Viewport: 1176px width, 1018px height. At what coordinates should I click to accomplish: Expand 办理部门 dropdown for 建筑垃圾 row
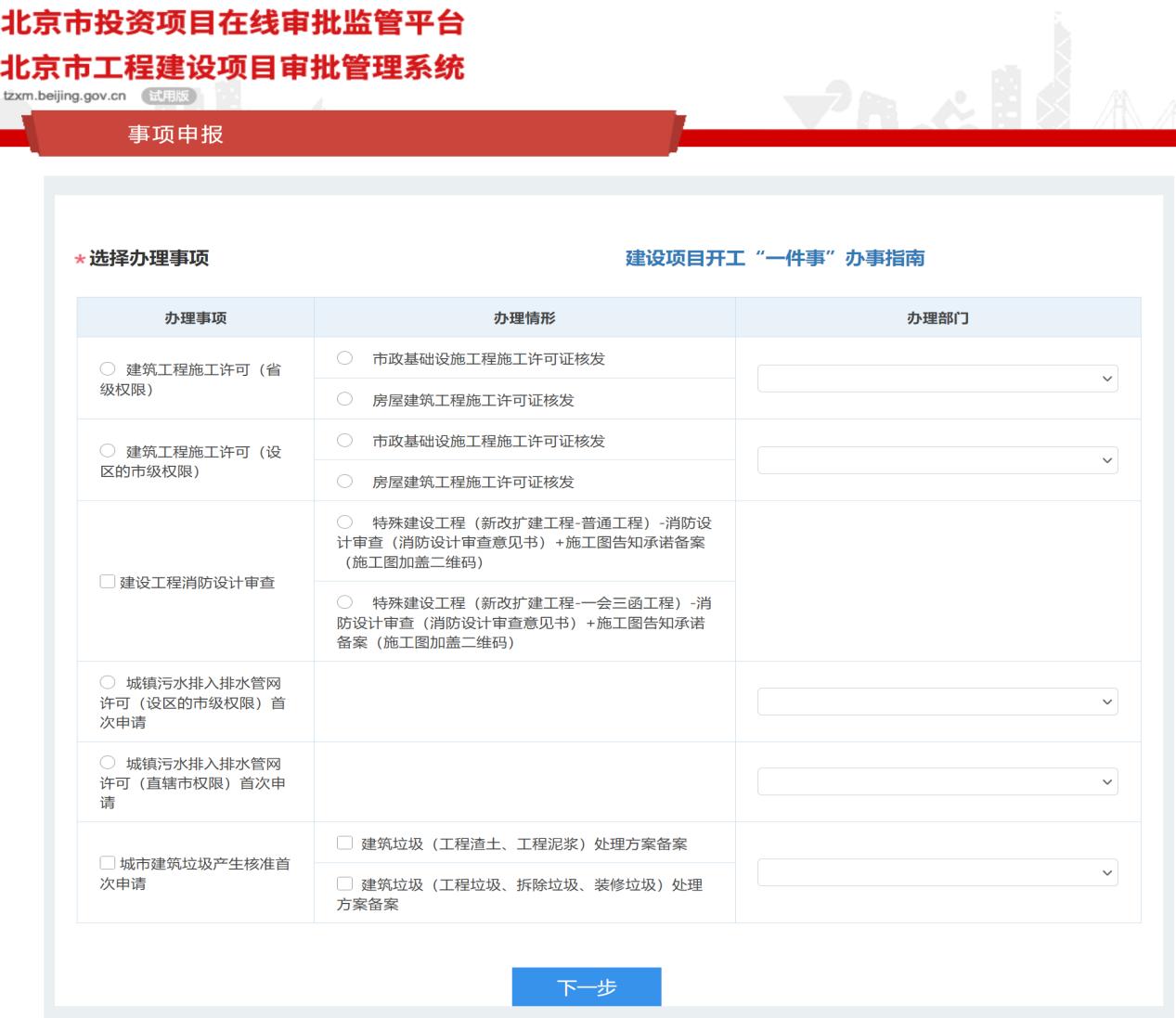point(937,872)
